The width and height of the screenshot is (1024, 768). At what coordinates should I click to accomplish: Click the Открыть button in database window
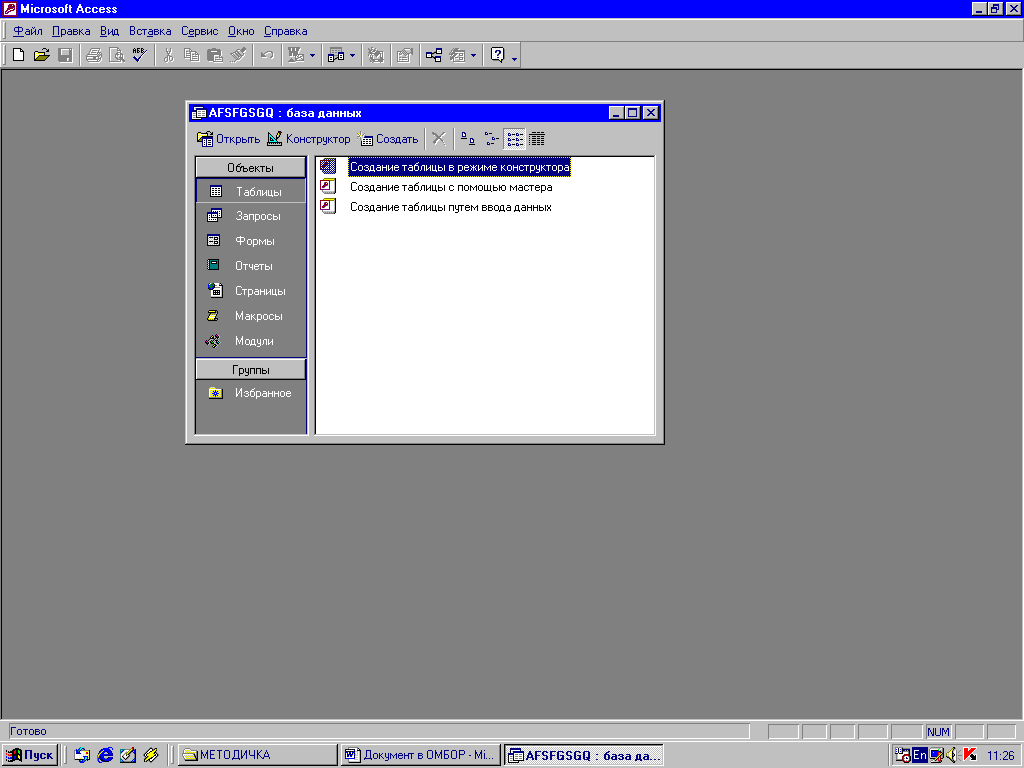(x=229, y=138)
